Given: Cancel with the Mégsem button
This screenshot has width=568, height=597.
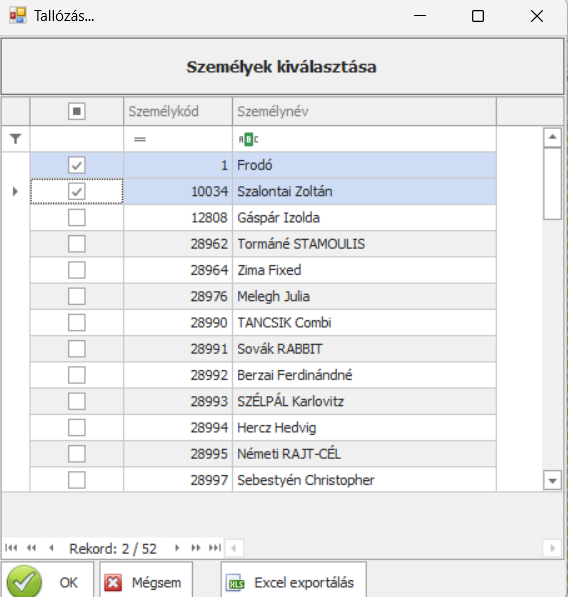Looking at the screenshot, I should 146,579.
